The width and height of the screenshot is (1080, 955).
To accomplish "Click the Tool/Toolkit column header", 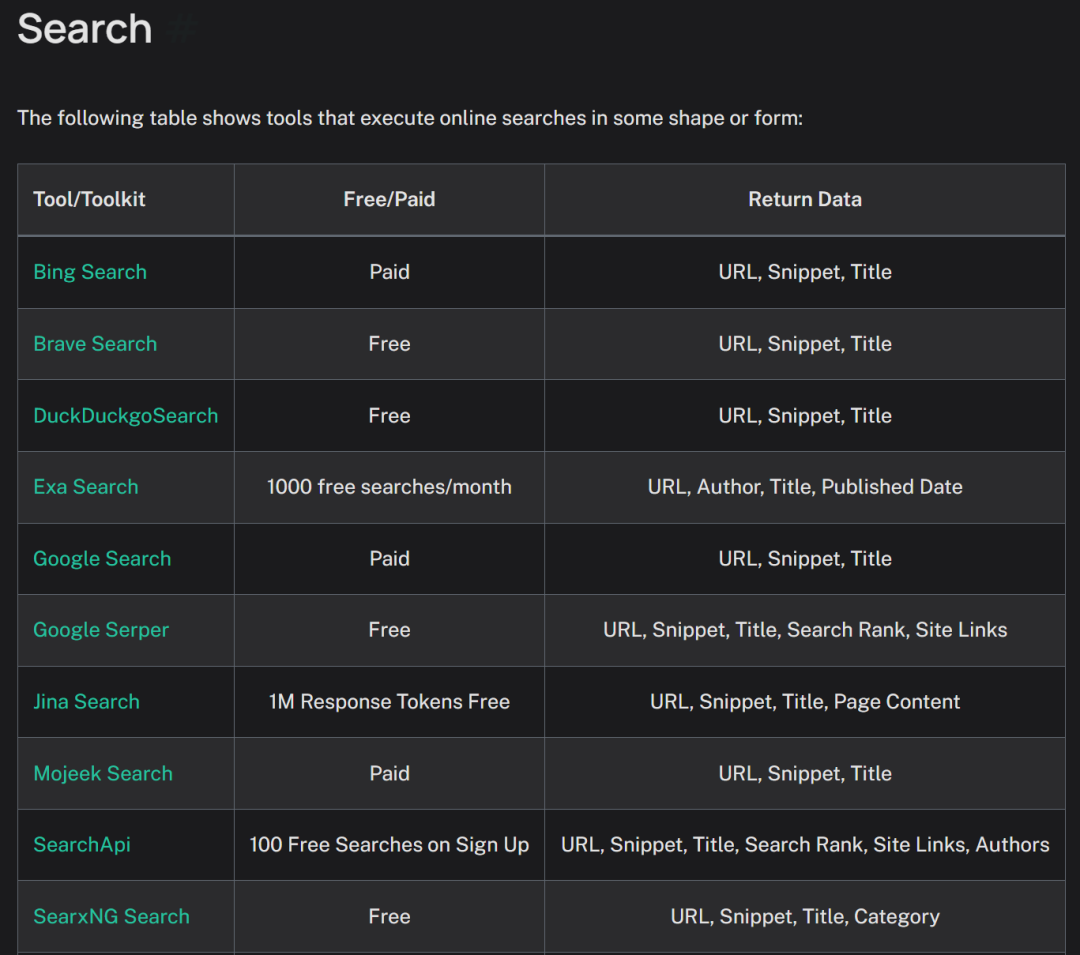I will pyautogui.click(x=89, y=200).
